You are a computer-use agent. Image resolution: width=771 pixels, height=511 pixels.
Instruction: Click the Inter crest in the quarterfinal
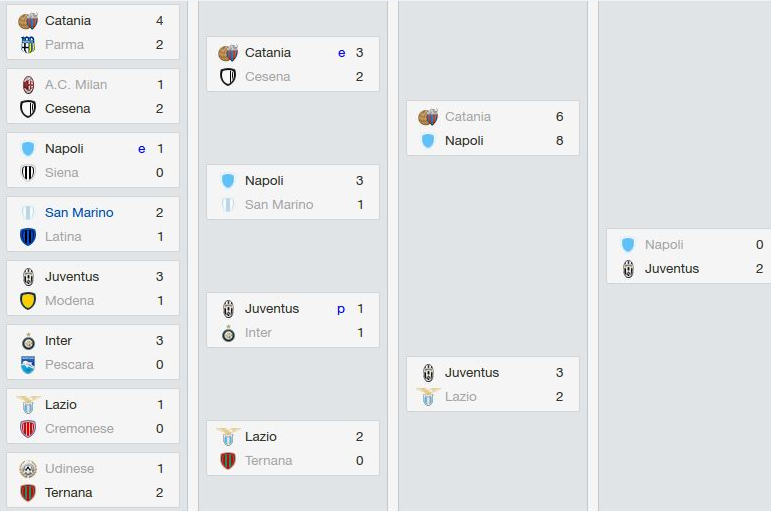click(x=228, y=333)
